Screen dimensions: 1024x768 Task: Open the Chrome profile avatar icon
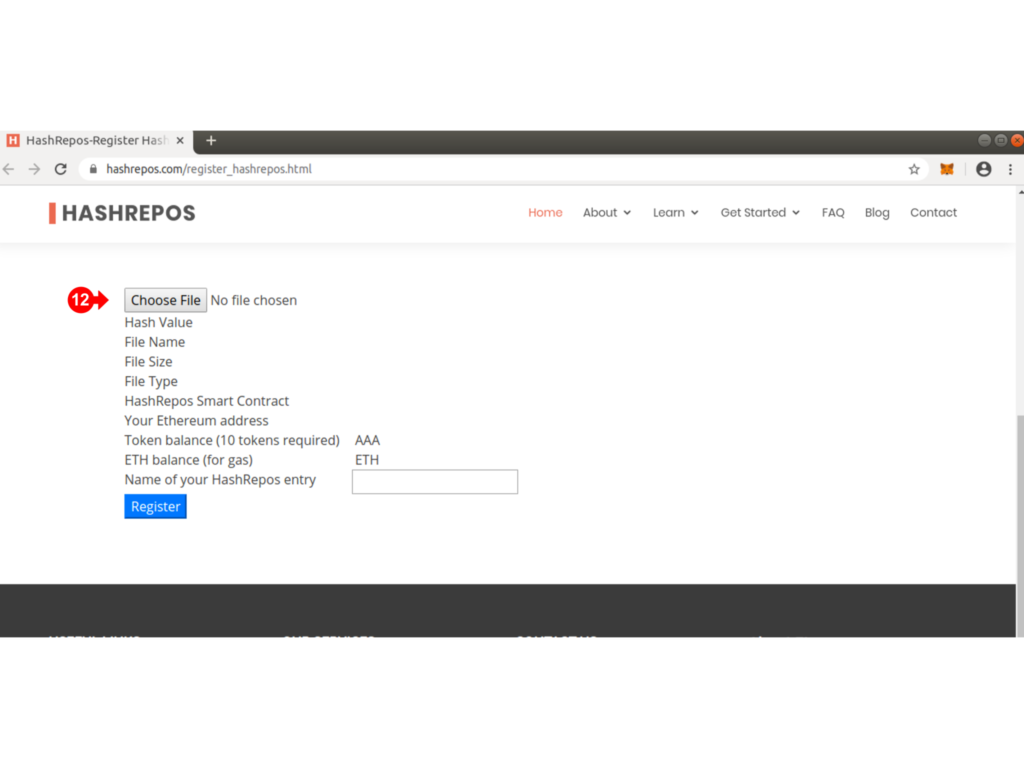(983, 169)
